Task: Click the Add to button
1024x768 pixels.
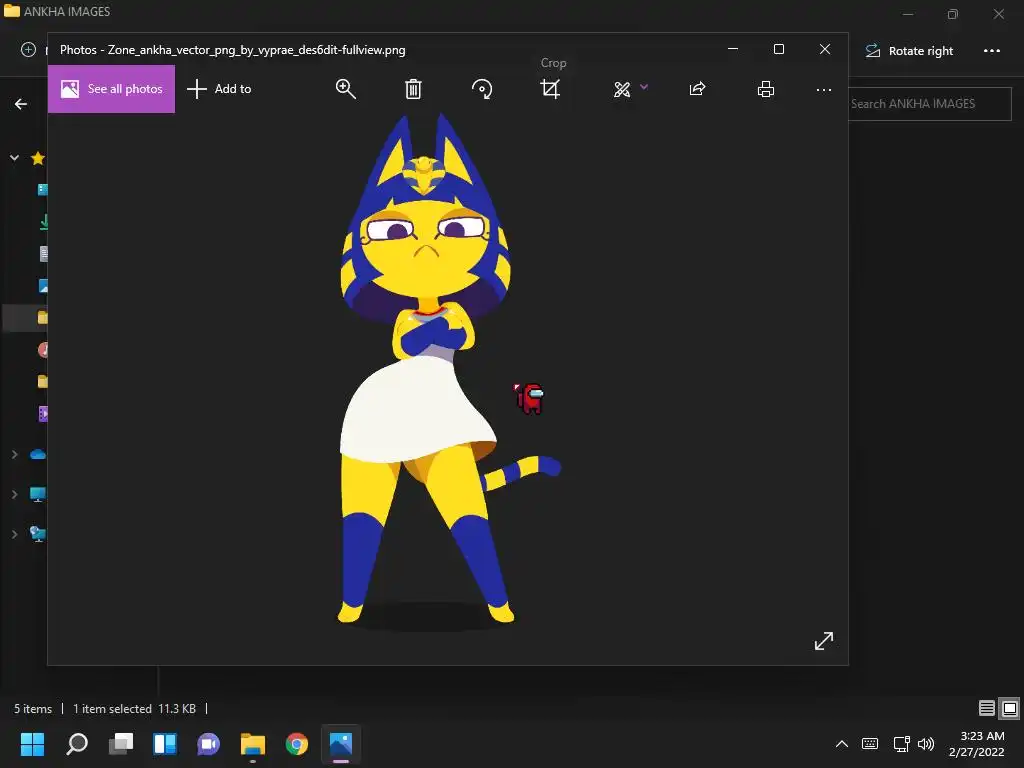Action: coord(219,89)
